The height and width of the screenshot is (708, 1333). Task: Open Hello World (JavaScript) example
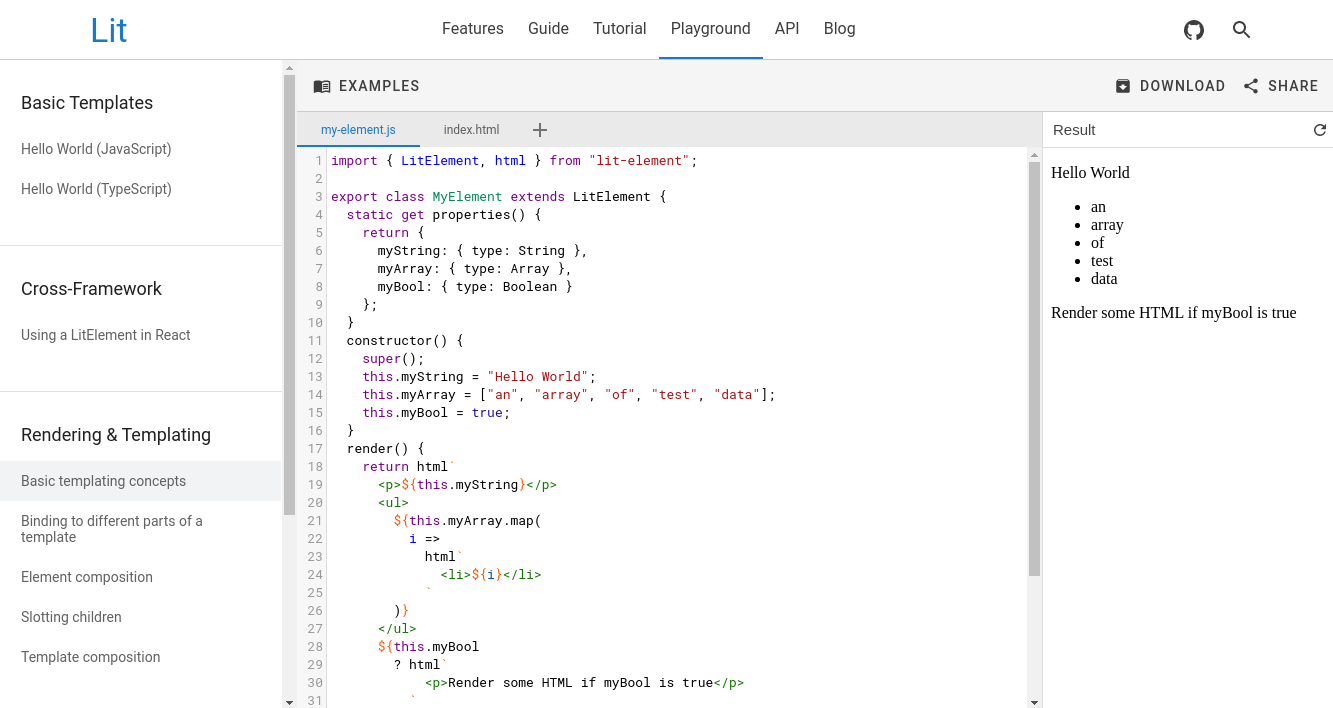[x=96, y=149]
